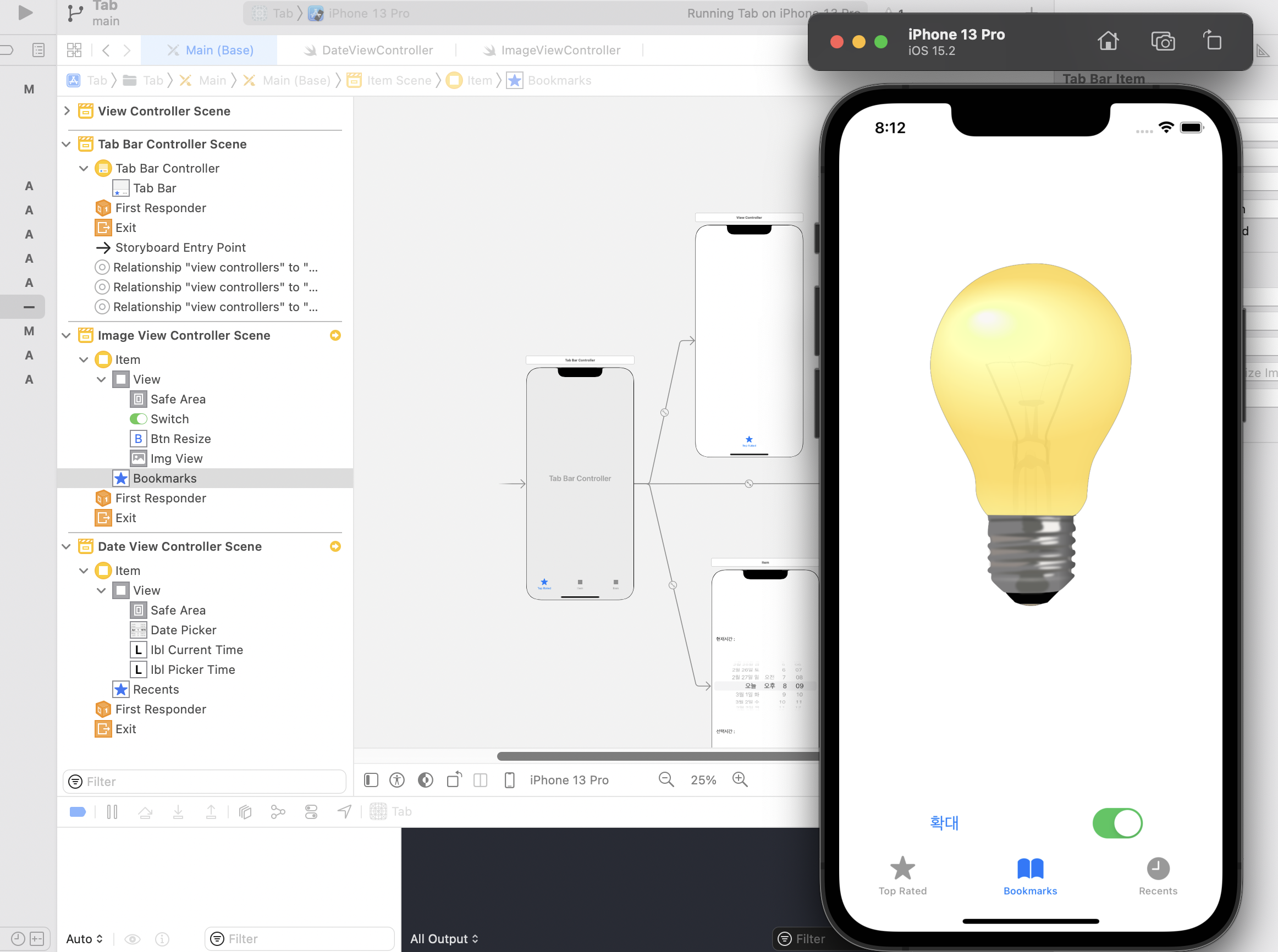Viewport: 1278px width, 952px height.
Task: Zoom in the storyboard canvas
Action: 740,780
